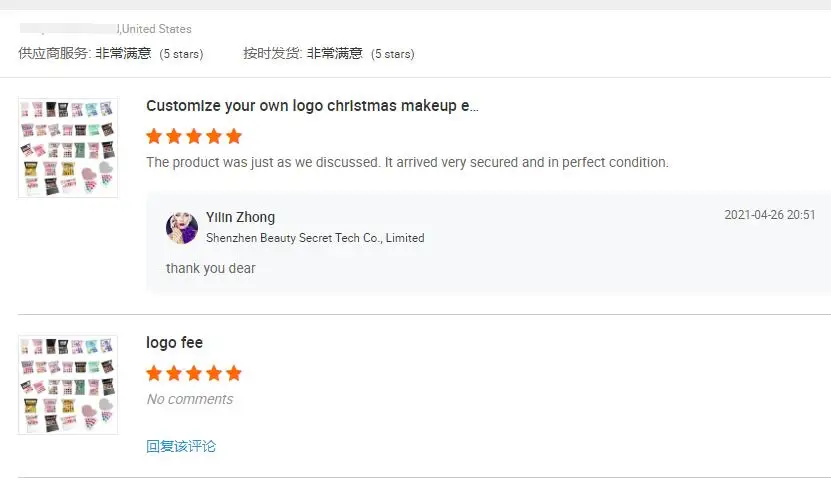The image size is (831, 489).
Task: Click the 按时发货 rating label
Action: pos(272,53)
